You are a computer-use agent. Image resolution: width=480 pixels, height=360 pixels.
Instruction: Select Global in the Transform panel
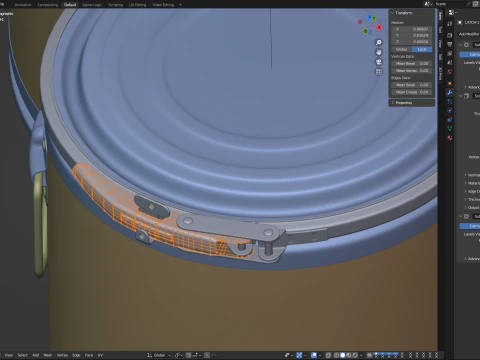point(402,49)
